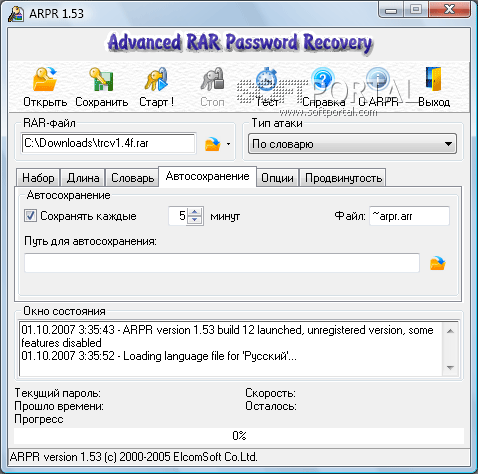Screen dimensions: 478x474
Task: Open a file with the Открыть icon
Action: click(45, 80)
